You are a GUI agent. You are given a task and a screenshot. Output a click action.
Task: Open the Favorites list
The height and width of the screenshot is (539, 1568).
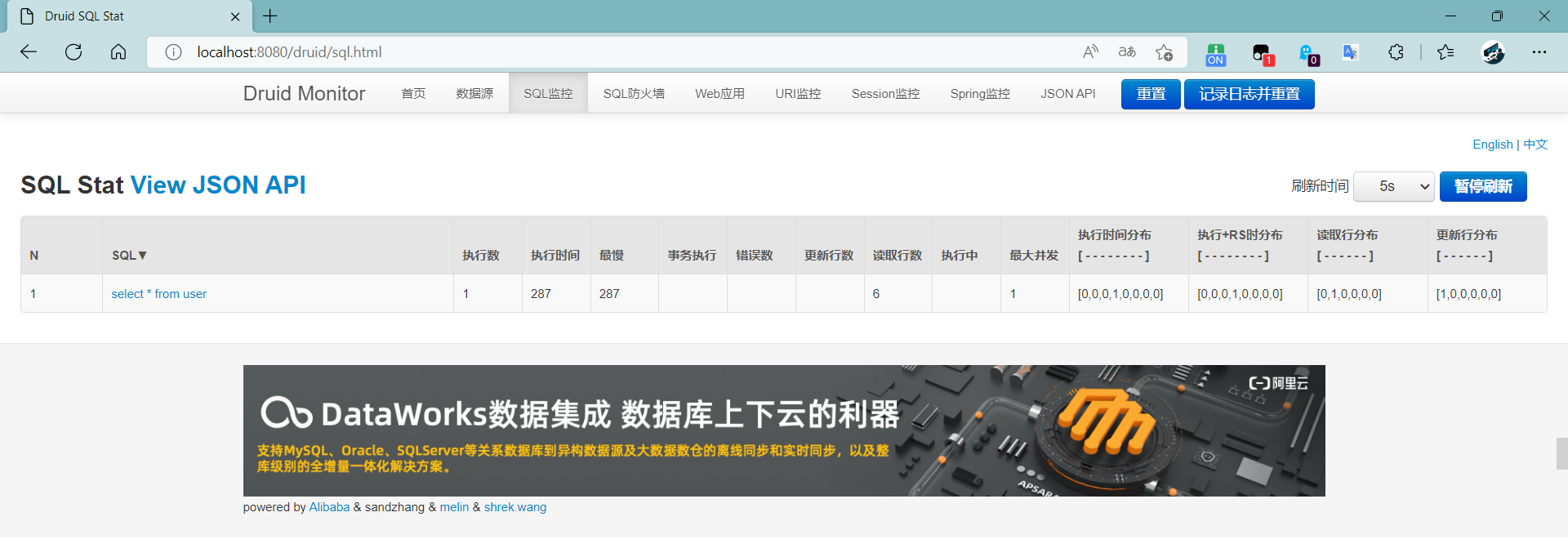pyautogui.click(x=1445, y=52)
